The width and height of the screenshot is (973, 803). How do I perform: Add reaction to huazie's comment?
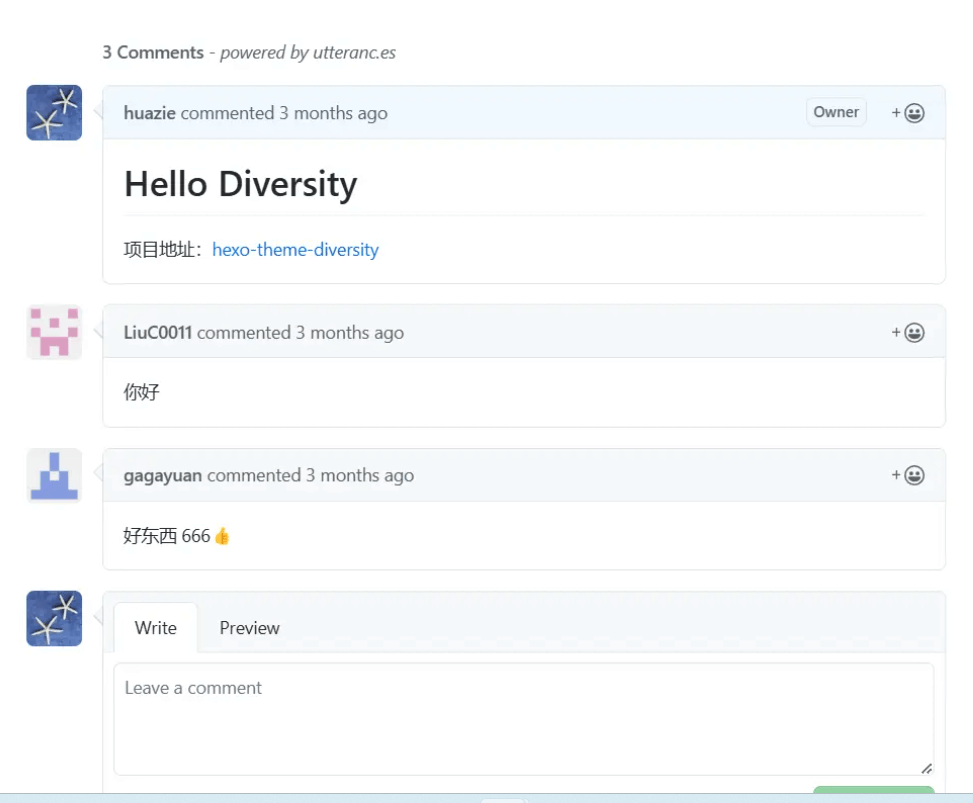click(x=908, y=113)
